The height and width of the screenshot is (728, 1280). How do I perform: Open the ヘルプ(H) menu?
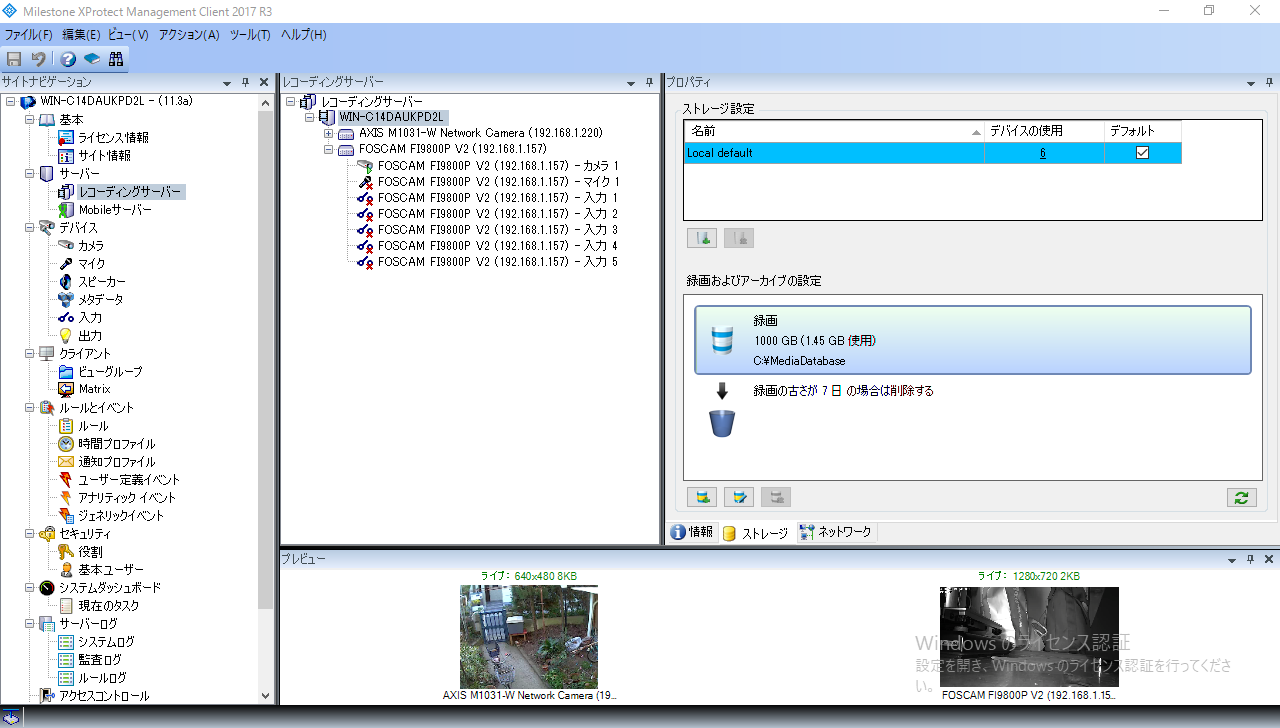303,35
